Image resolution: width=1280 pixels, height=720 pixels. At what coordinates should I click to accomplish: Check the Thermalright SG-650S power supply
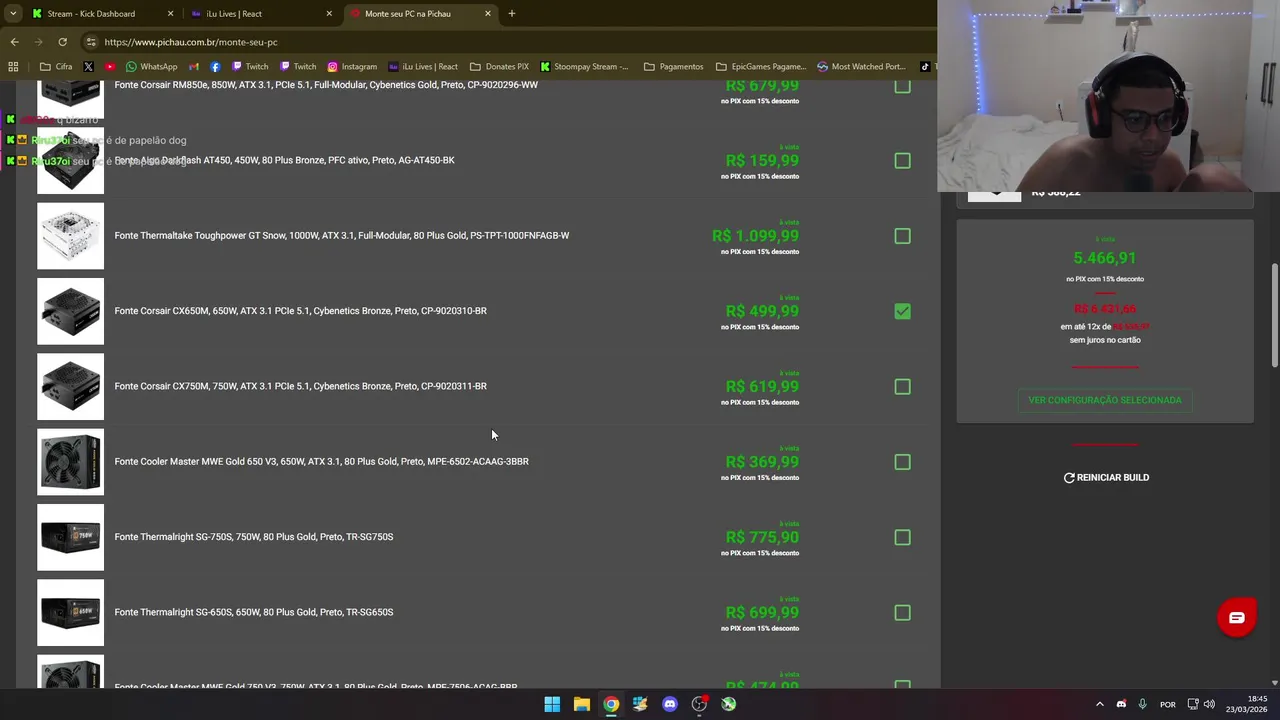point(902,613)
